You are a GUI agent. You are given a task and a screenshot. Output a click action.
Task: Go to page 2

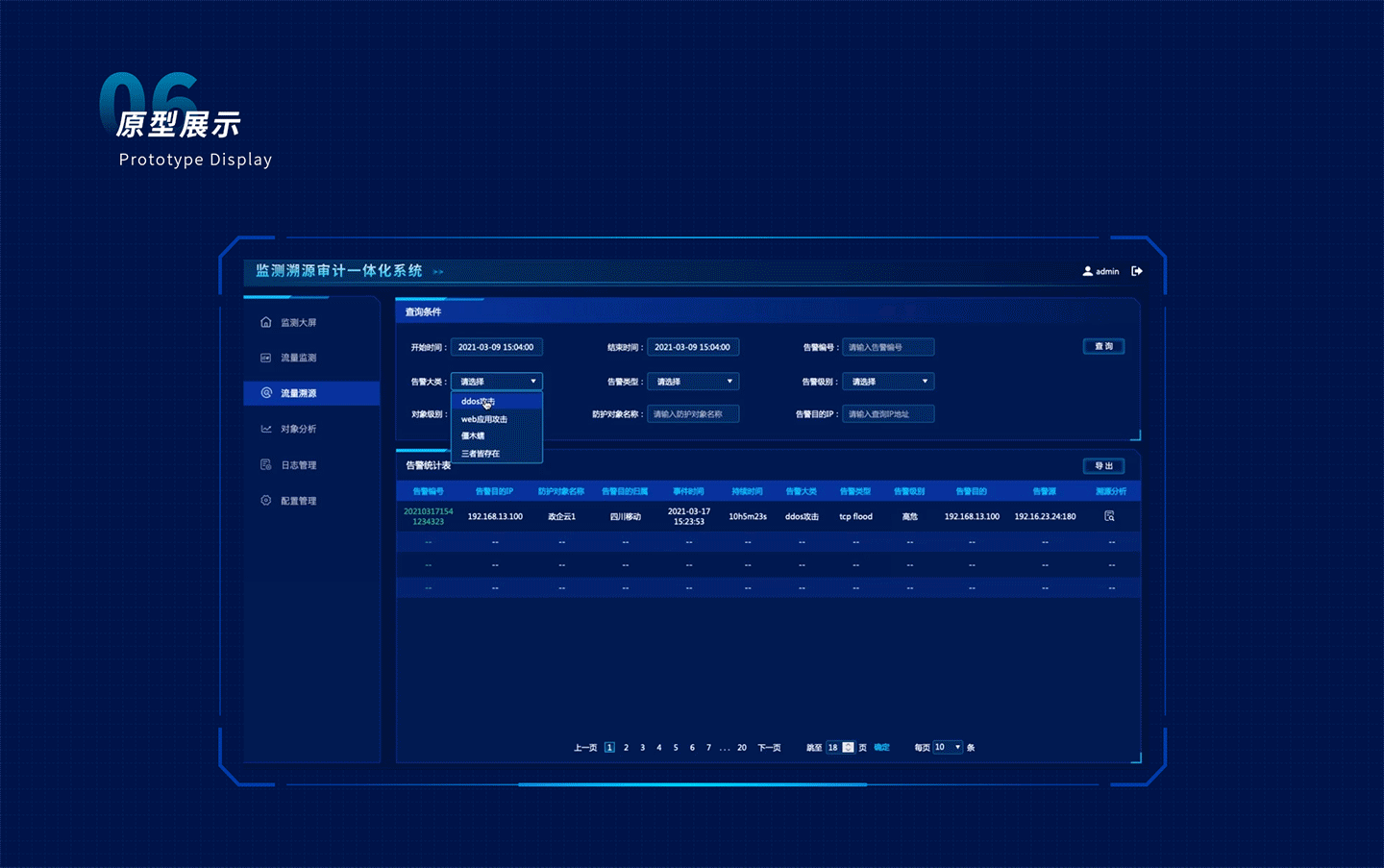[626, 748]
